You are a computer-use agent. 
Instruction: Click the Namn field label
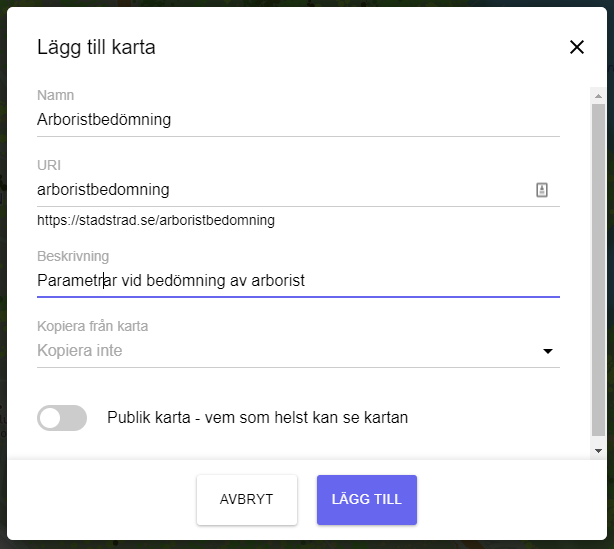pyautogui.click(x=56, y=95)
